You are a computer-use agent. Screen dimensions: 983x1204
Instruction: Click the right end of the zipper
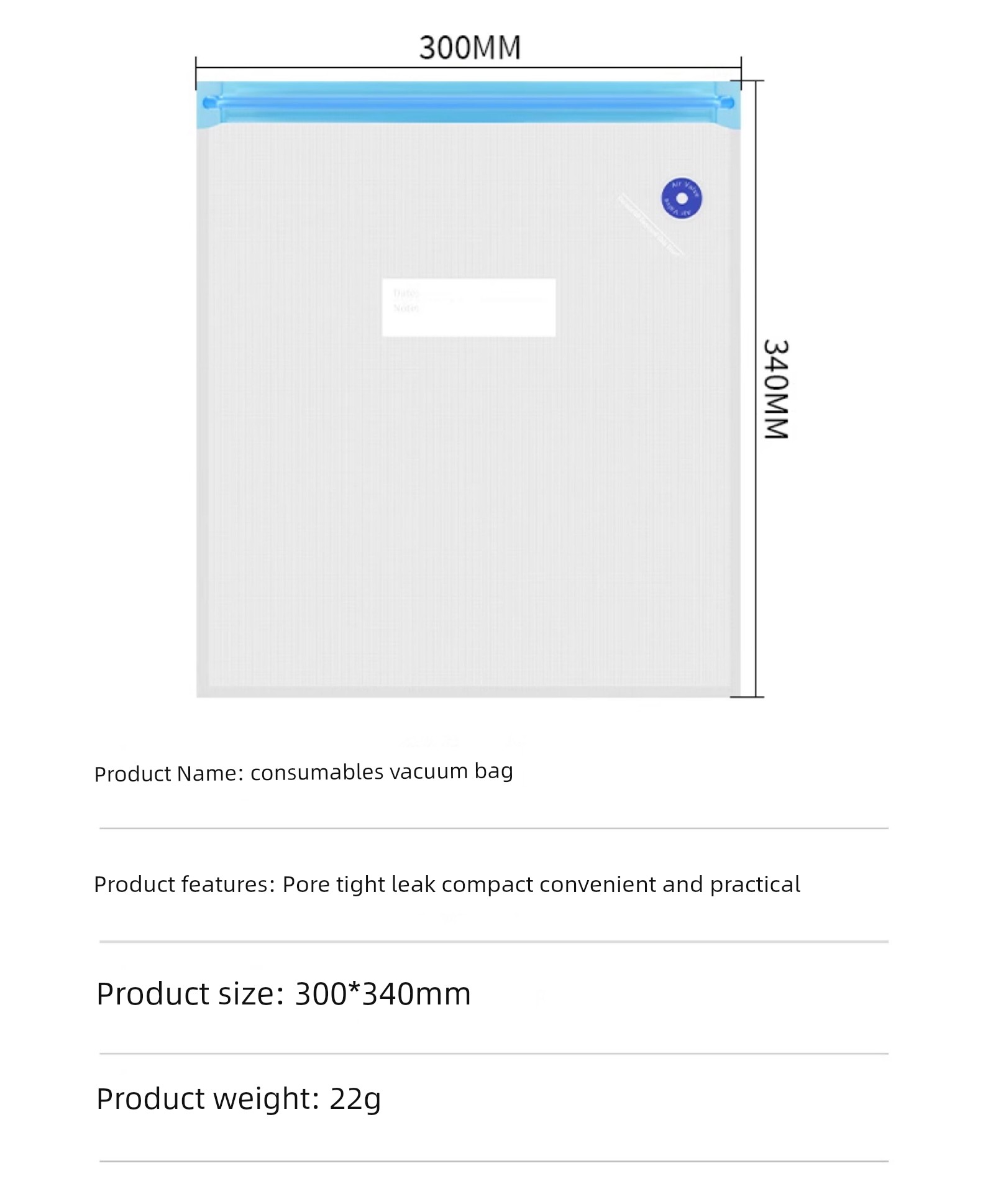click(x=726, y=103)
